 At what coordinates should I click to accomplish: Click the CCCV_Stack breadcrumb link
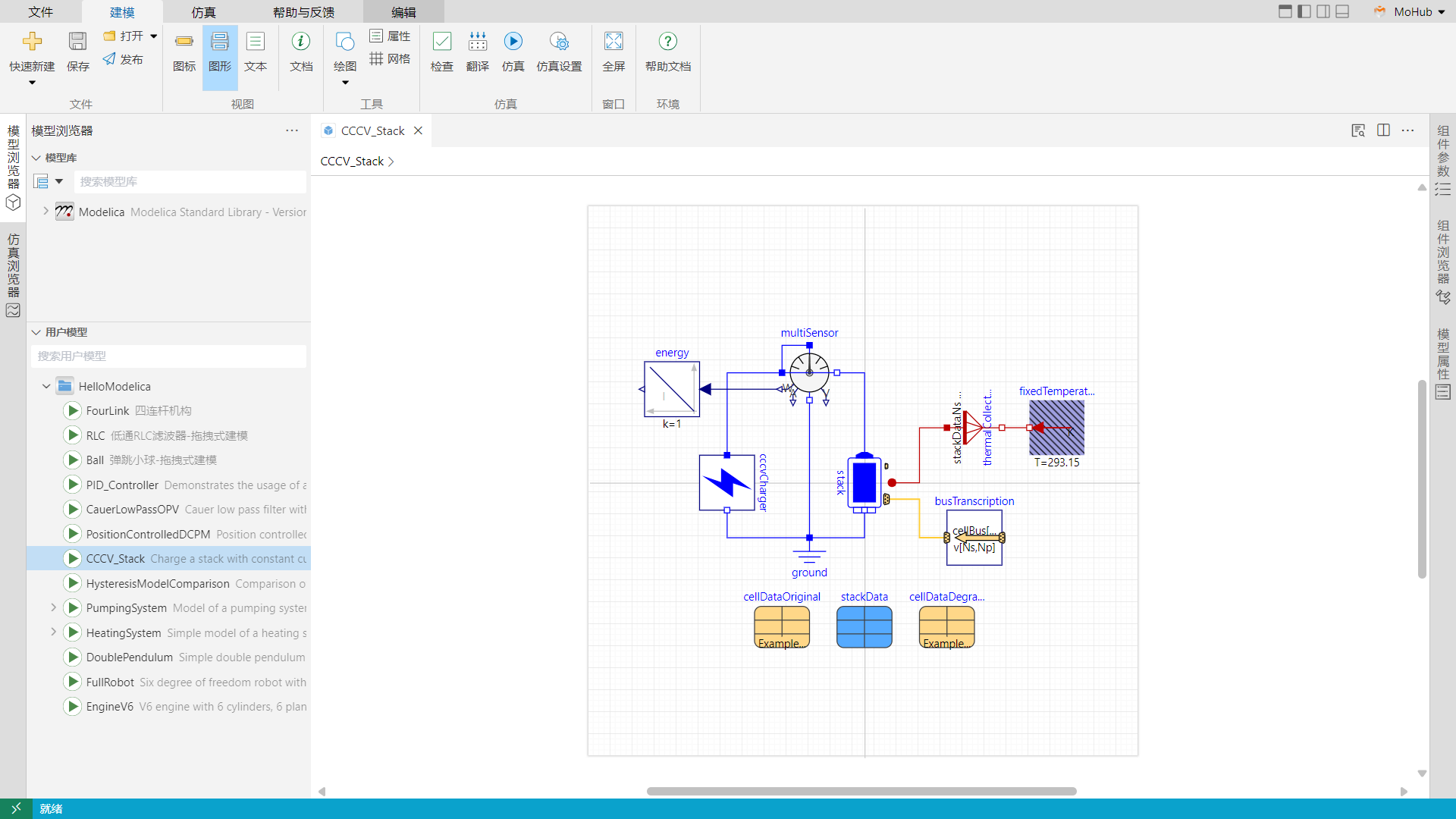point(352,161)
